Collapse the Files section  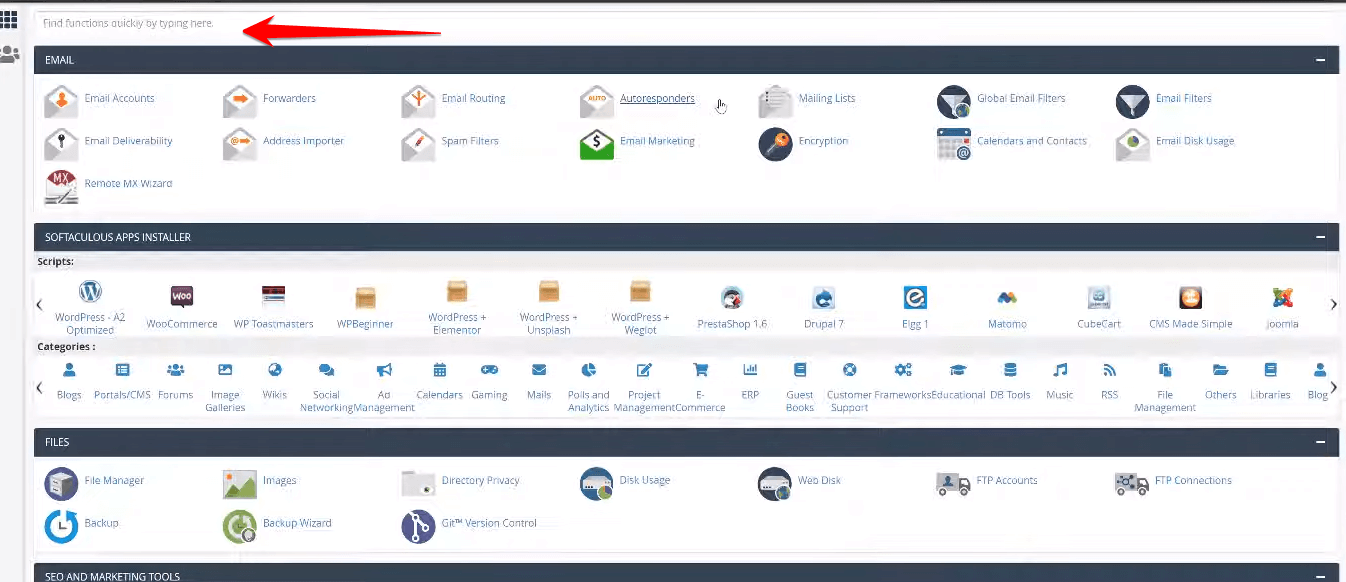coord(1321,442)
